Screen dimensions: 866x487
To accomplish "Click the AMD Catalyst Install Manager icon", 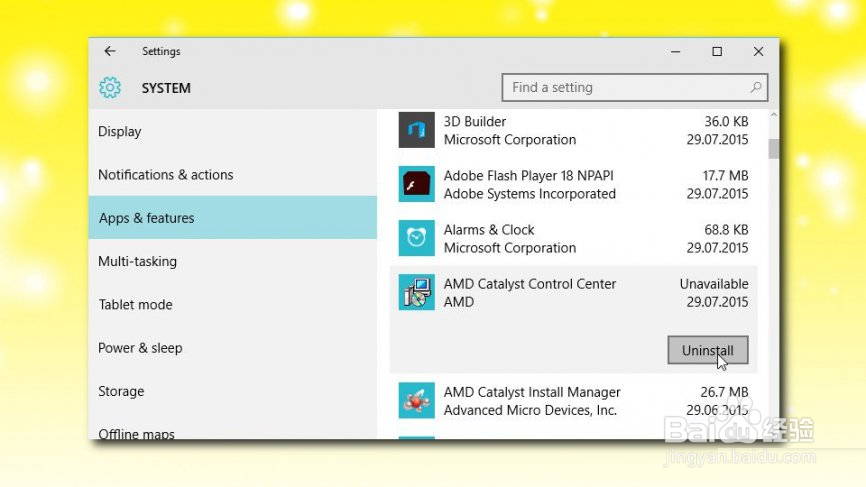I will click(x=416, y=401).
